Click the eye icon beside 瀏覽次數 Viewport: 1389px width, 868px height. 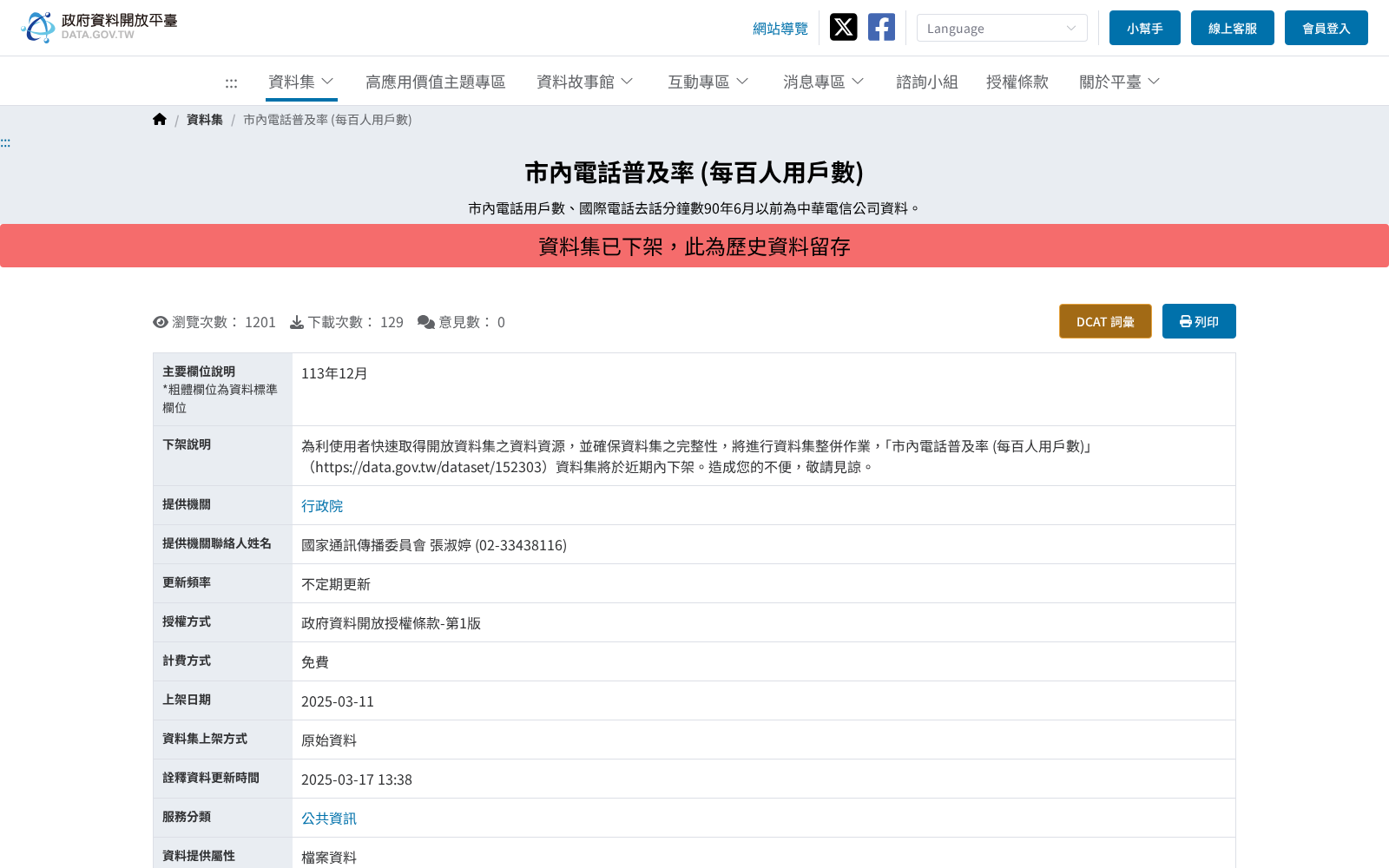point(161,322)
